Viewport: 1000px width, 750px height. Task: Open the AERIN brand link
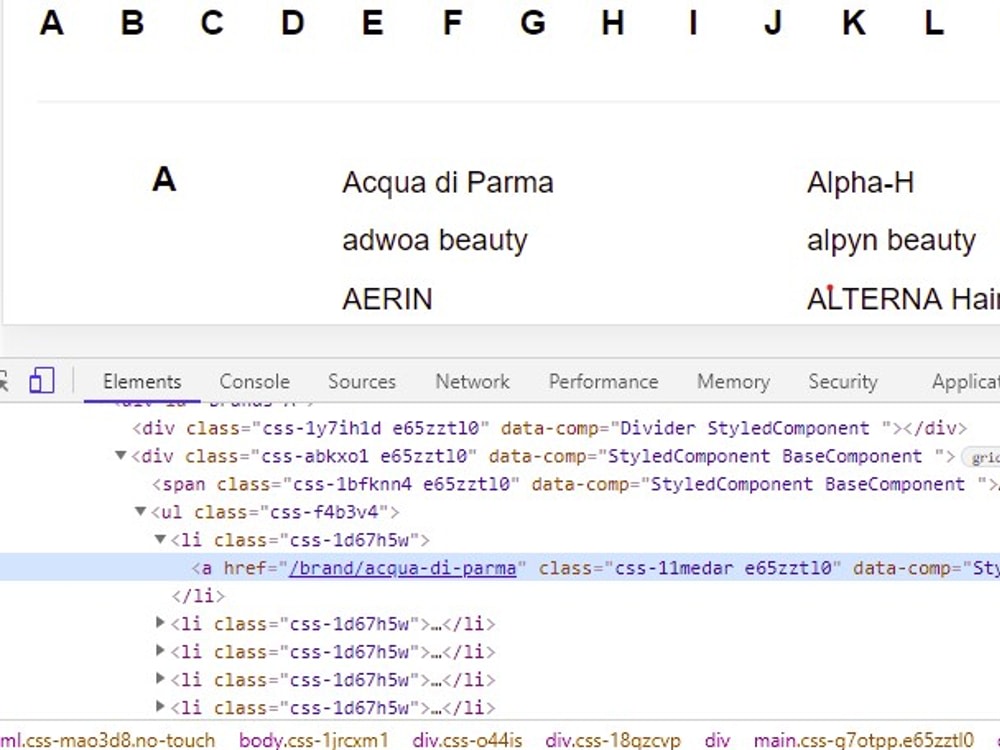pos(387,299)
